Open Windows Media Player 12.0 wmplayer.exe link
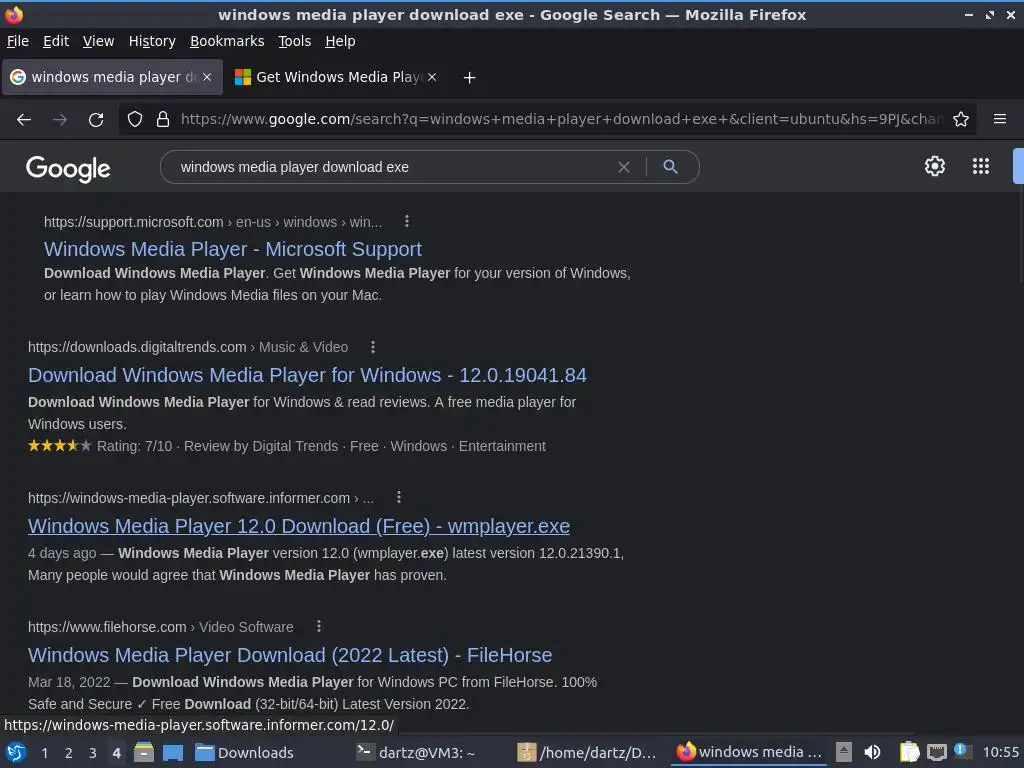Image resolution: width=1024 pixels, height=768 pixels. pyautogui.click(x=299, y=526)
